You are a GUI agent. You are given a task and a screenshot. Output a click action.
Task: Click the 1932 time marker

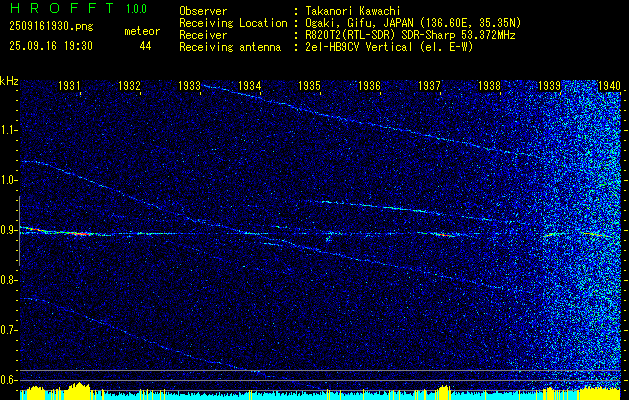coord(129,85)
